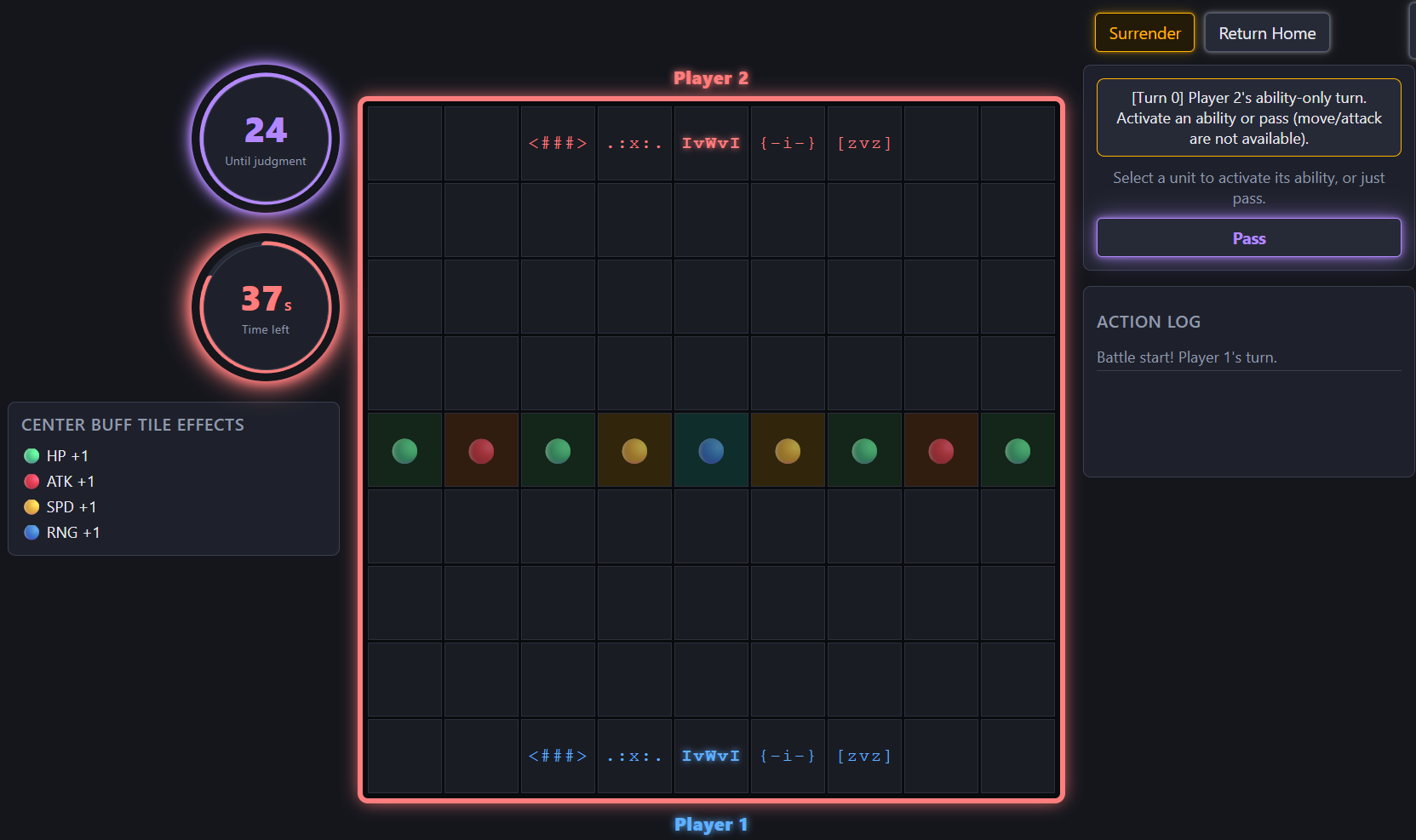Click the red ATK buff tile in second column

click(481, 450)
